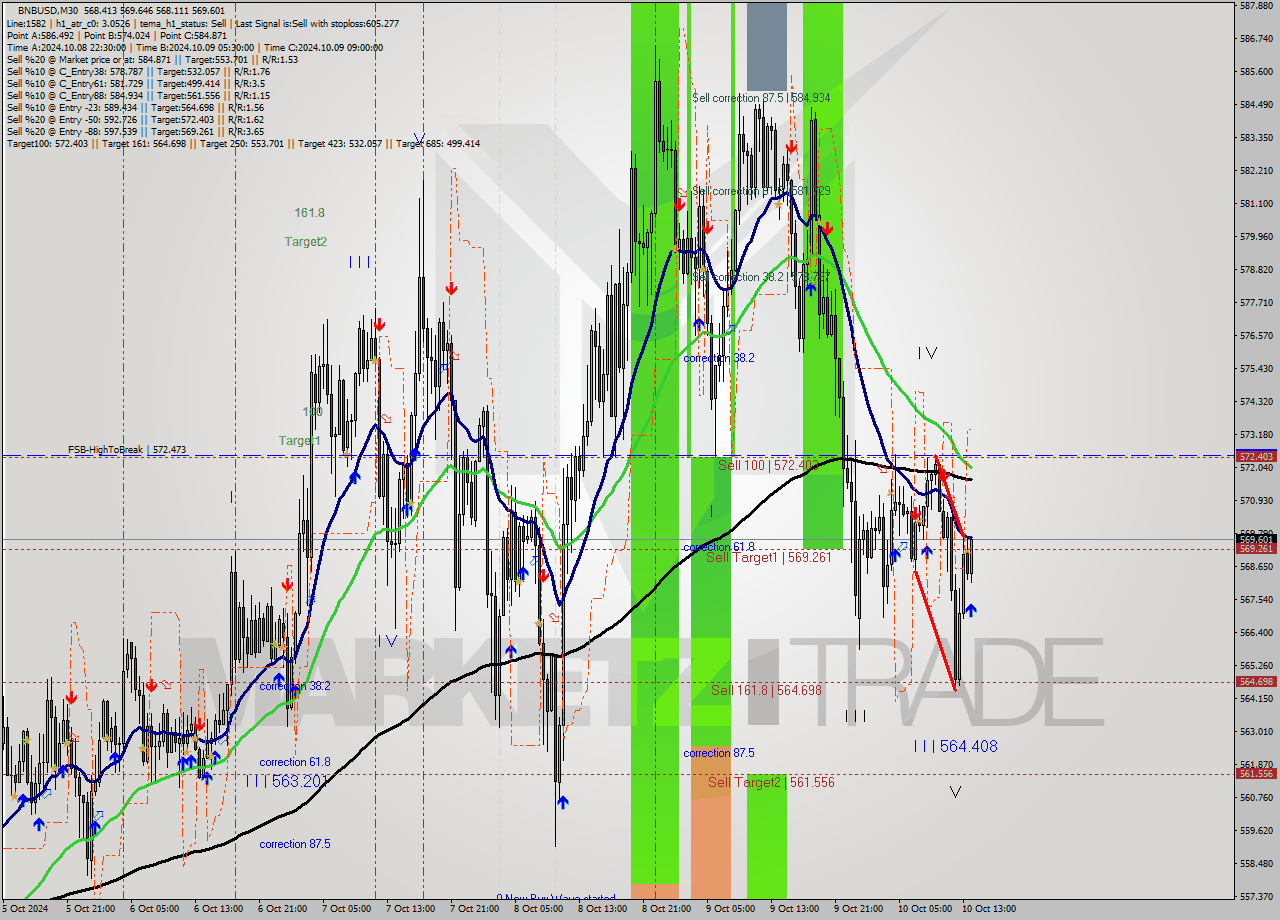Select the 584.490 price axis value
The image size is (1280, 920).
pos(1256,104)
